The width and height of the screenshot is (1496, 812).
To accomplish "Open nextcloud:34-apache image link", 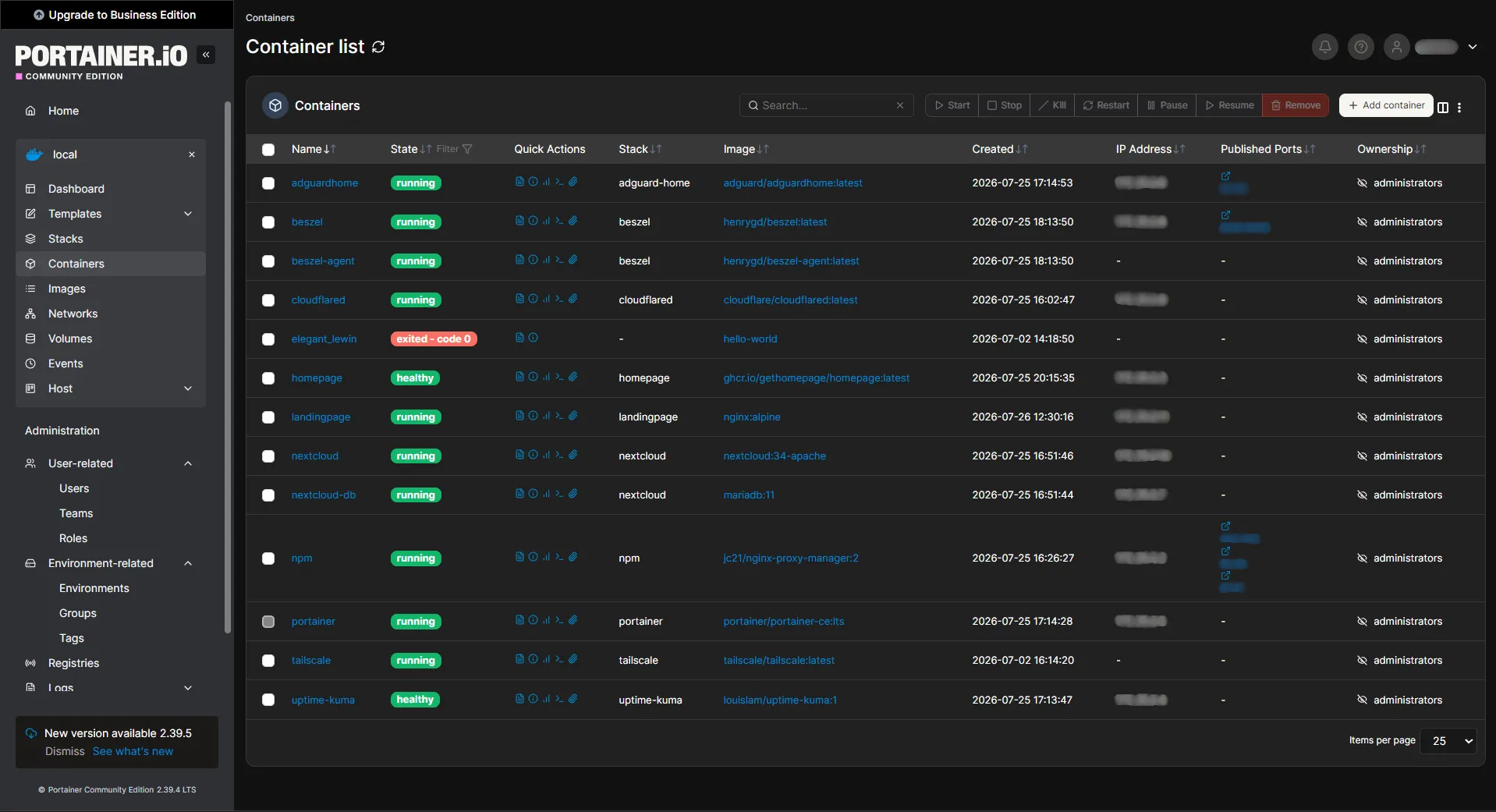I will point(775,456).
